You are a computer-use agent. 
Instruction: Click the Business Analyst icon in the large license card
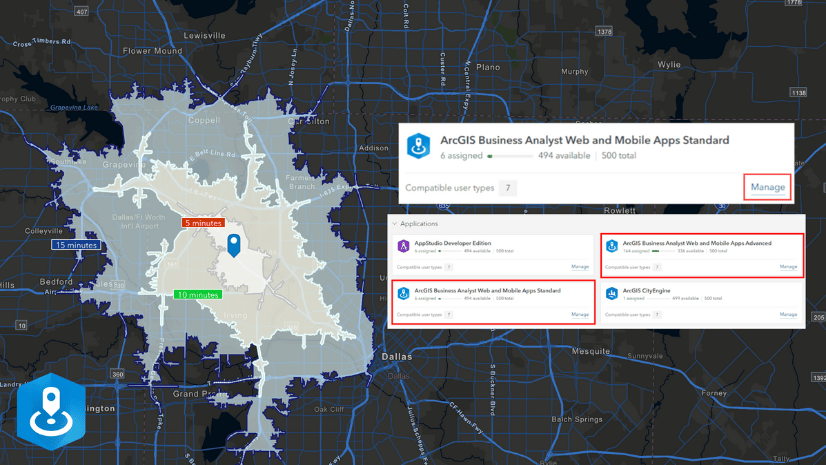(x=418, y=146)
